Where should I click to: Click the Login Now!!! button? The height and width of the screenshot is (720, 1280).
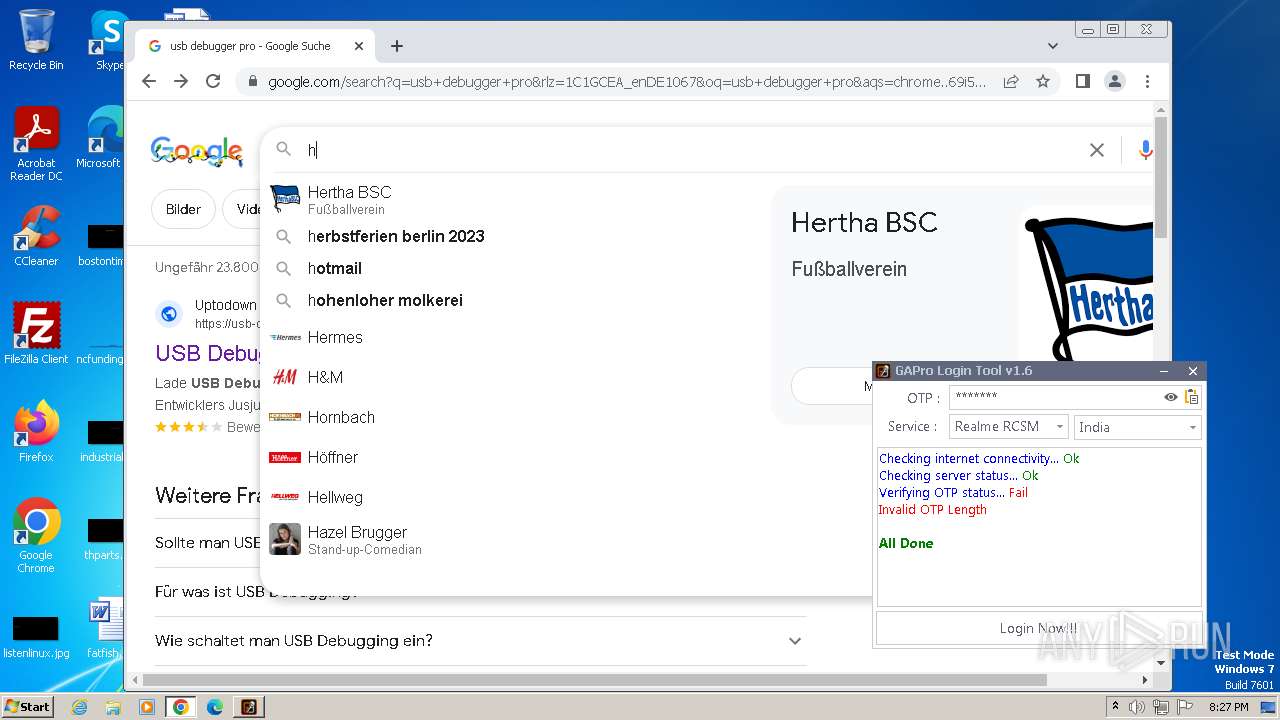point(1038,628)
